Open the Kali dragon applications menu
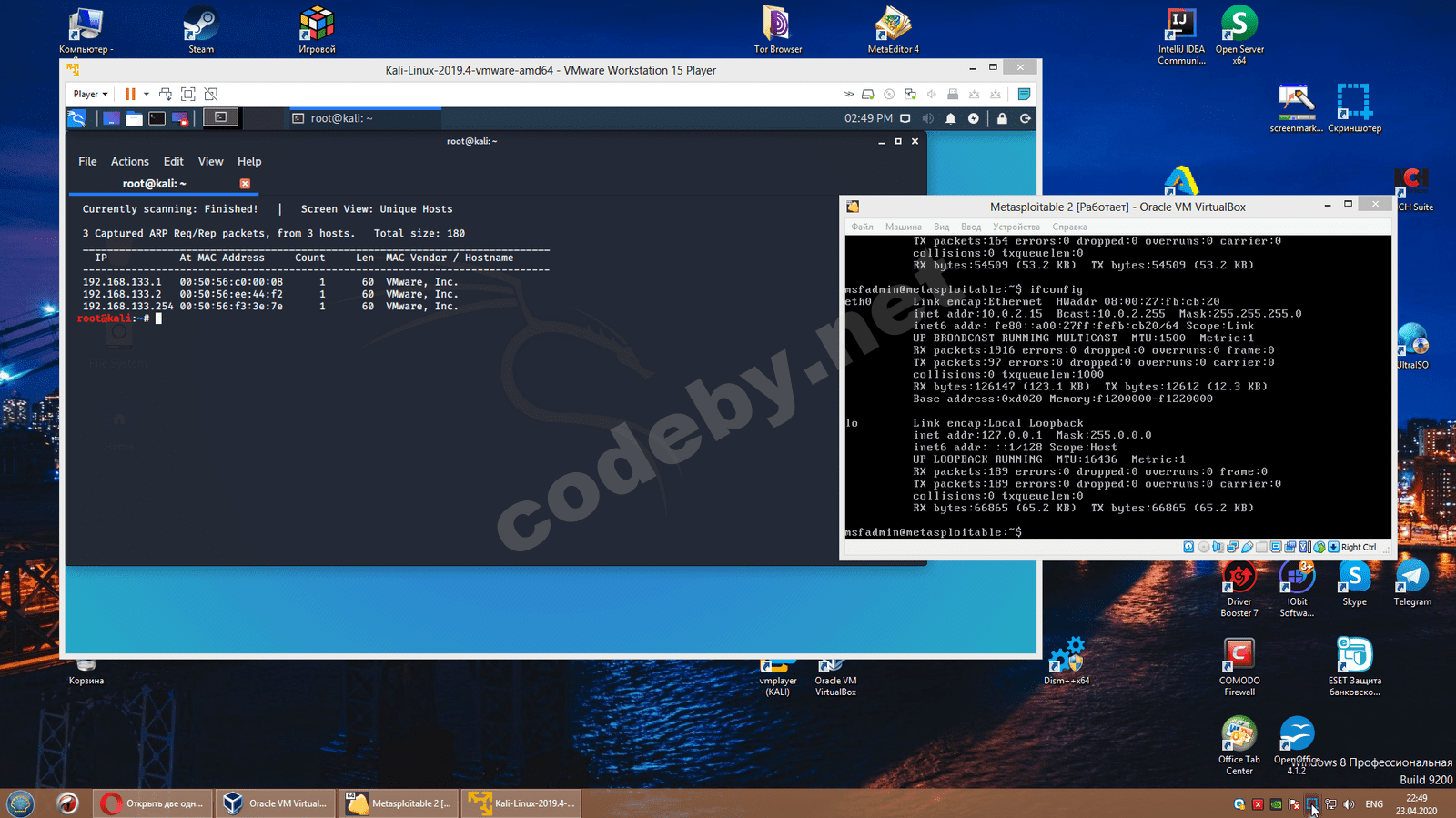 (77, 118)
